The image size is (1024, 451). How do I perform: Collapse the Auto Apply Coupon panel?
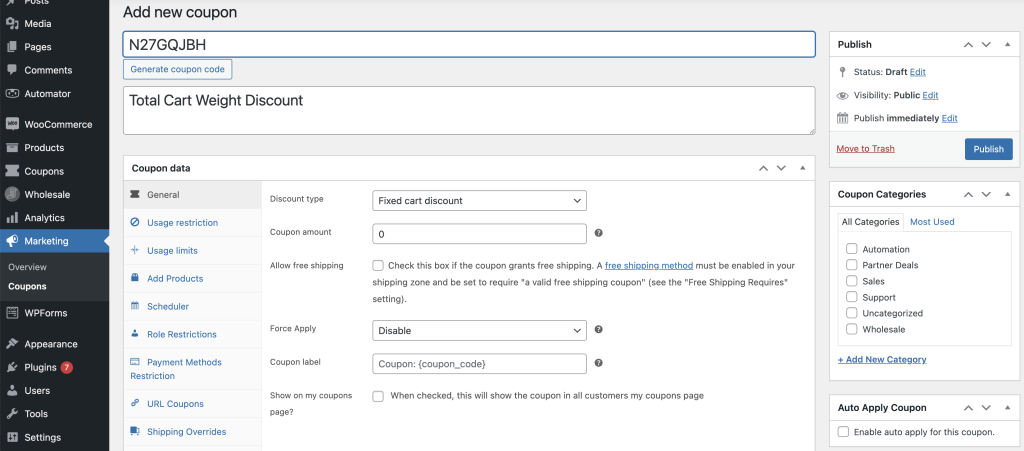pyautogui.click(x=1008, y=407)
